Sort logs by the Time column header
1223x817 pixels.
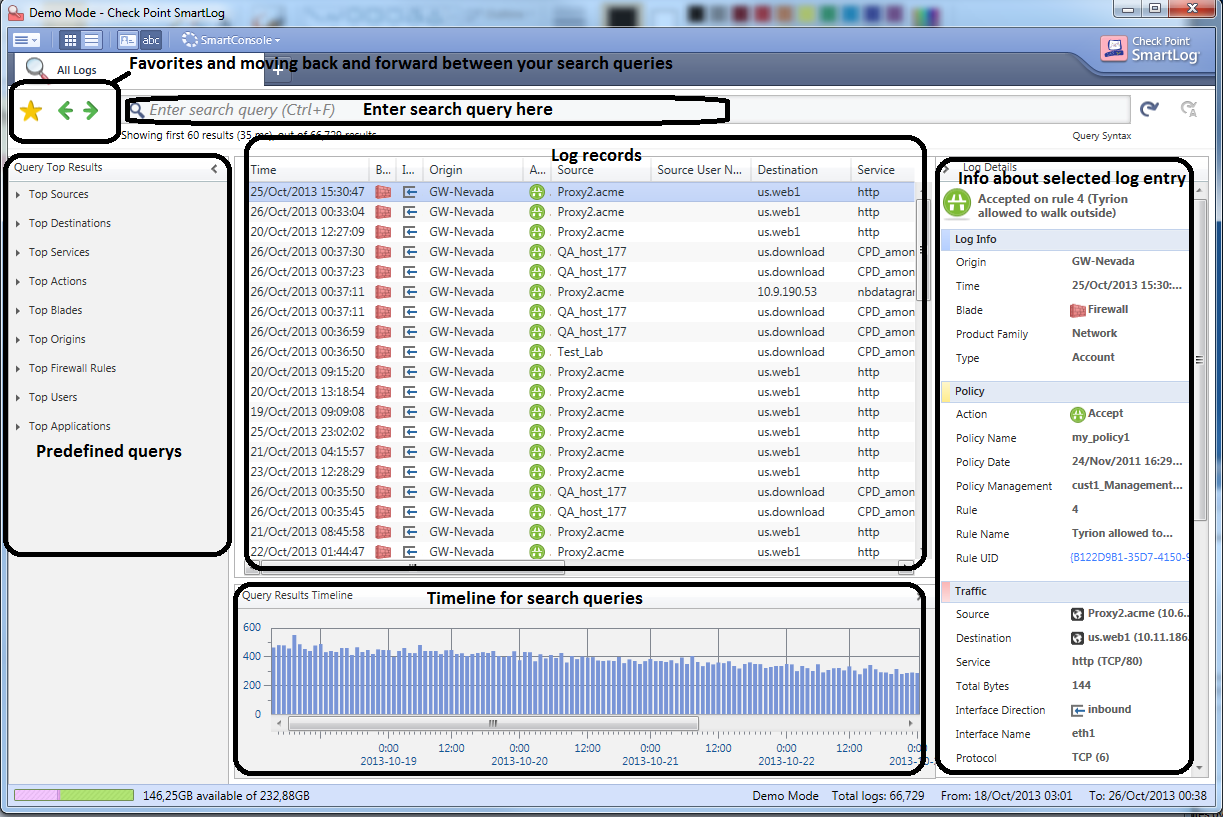pos(308,170)
